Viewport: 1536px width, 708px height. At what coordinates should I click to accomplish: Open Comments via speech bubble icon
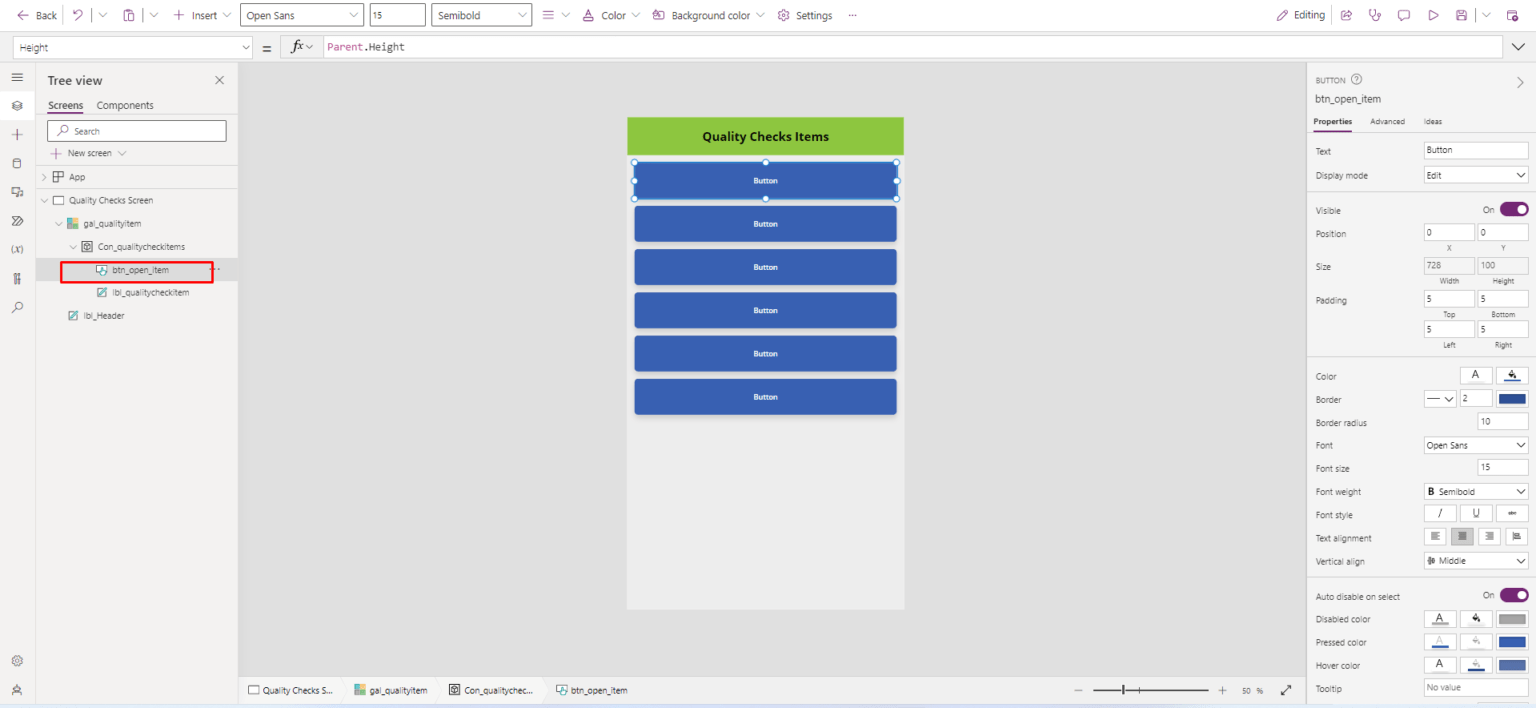coord(1404,15)
